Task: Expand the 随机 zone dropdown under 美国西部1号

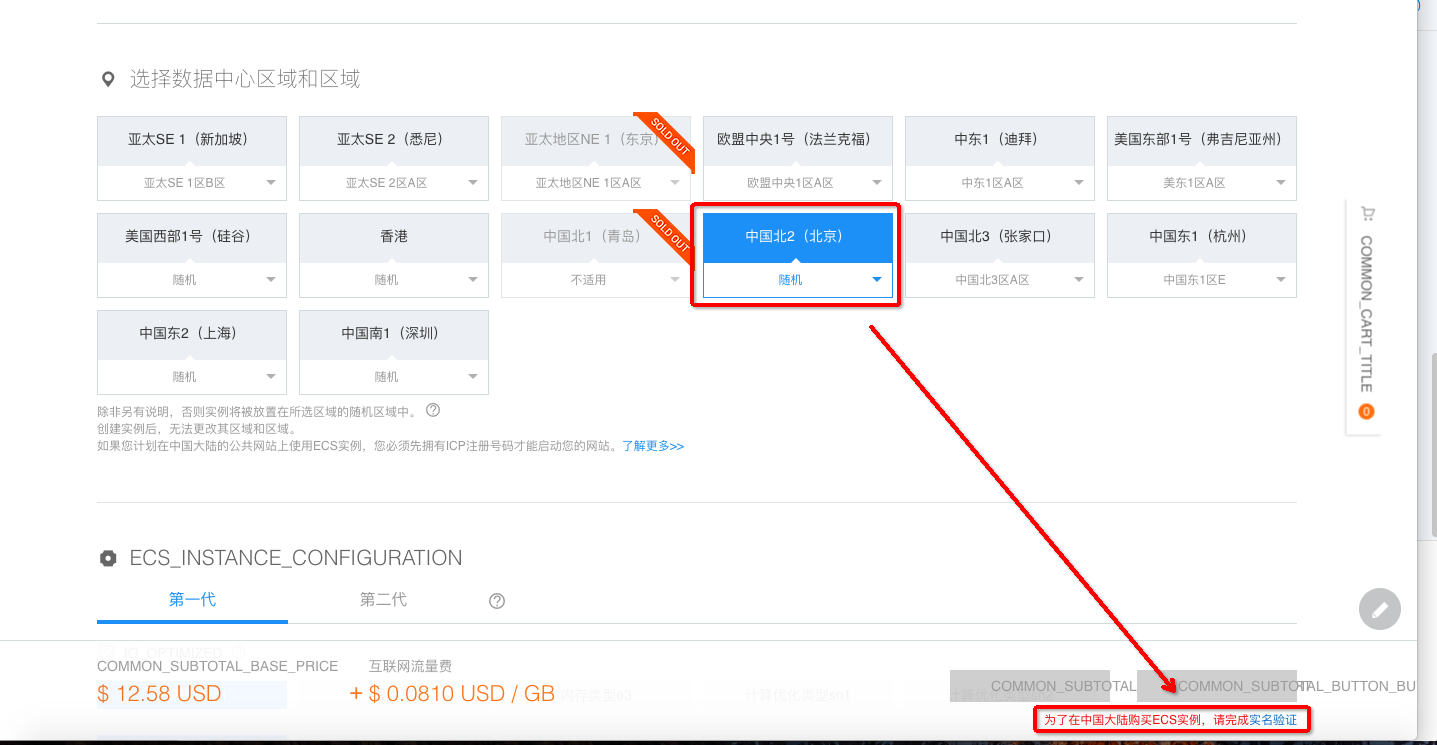Action: [192, 280]
